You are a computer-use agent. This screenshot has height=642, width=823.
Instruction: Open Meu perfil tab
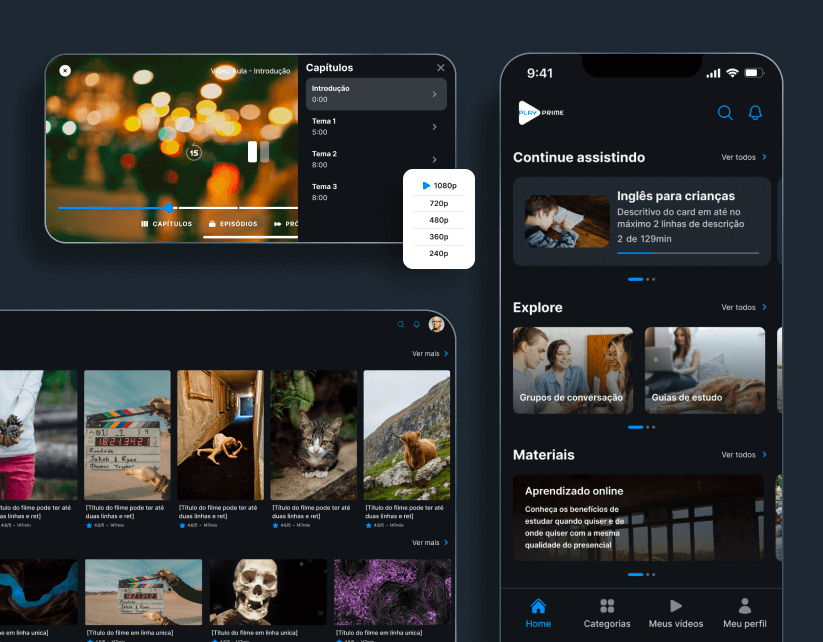tap(745, 613)
